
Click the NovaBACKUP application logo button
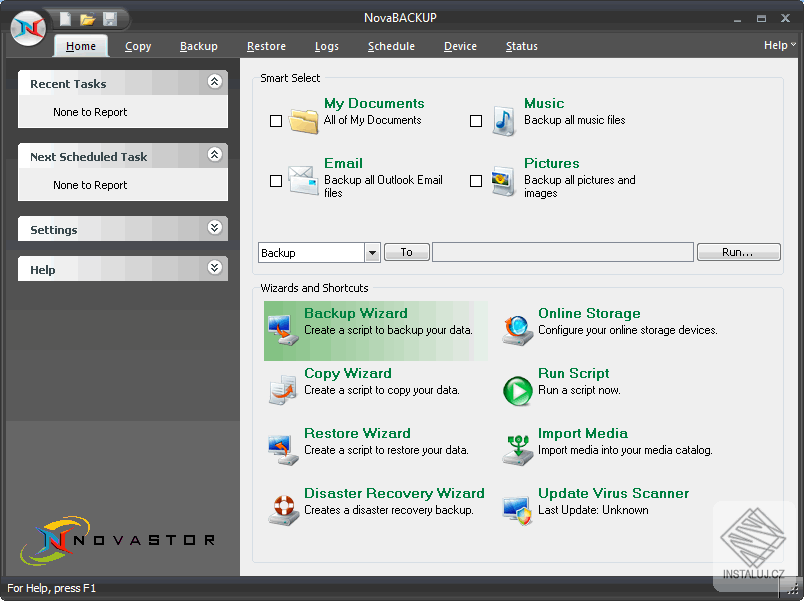pos(28,28)
